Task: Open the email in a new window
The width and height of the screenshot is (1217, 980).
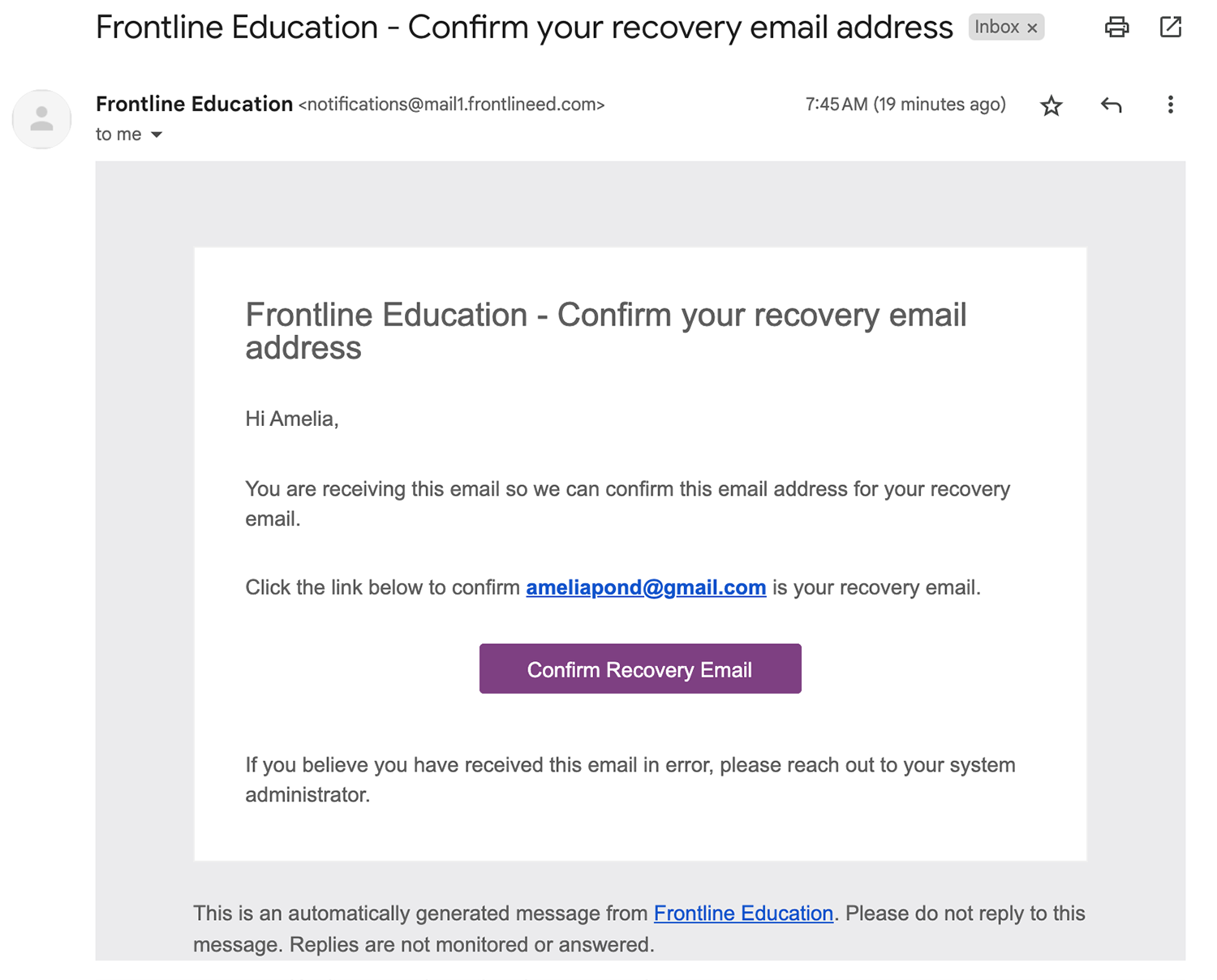Action: [1170, 28]
